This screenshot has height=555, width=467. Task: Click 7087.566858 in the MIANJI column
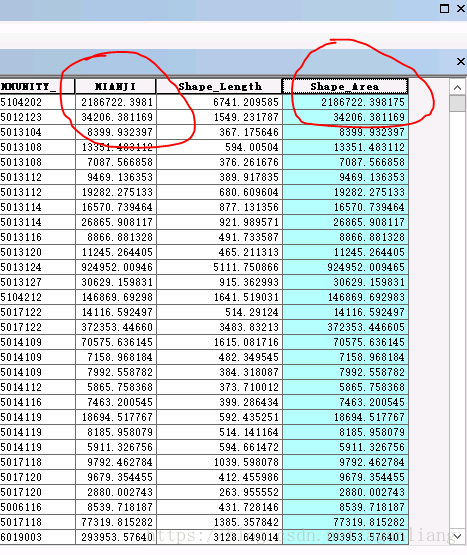tap(115, 162)
